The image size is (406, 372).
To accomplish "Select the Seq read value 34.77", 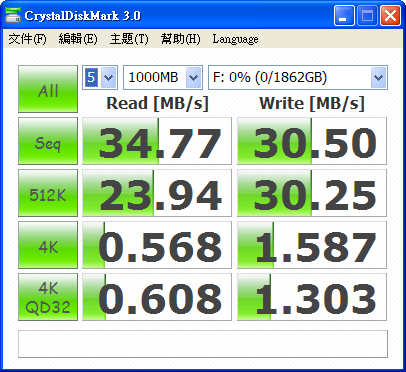I will point(157,141).
